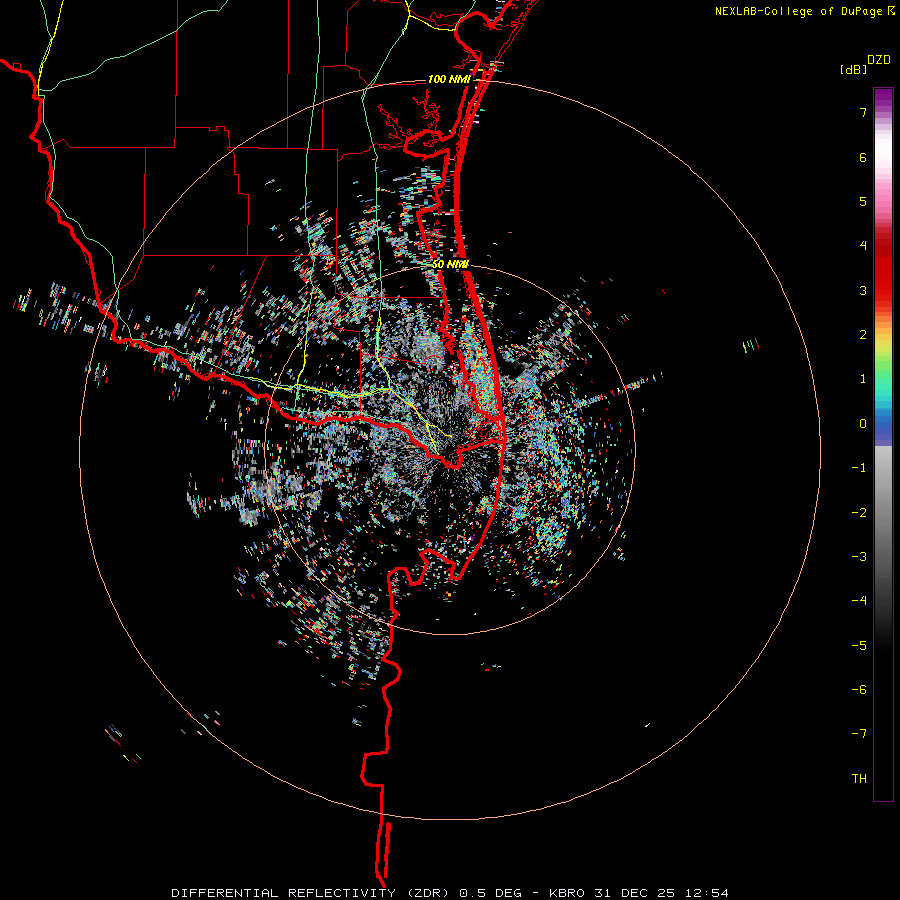Click the -6 value on color scale
Screen dimensions: 900x900
pos(859,690)
